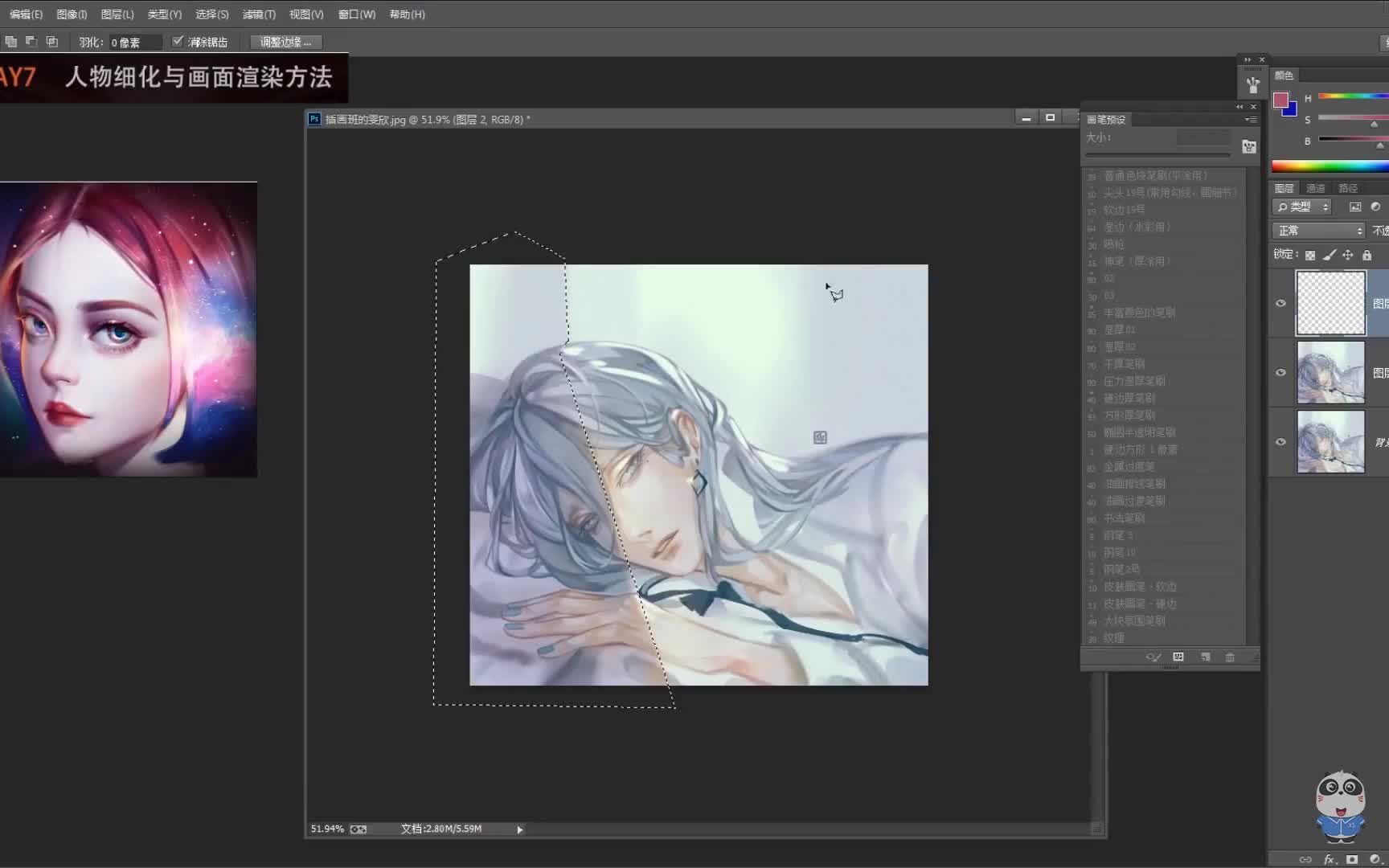Viewport: 1389px width, 868px height.
Task: Switch to the 通道 (Channels) tab
Action: coord(1316,188)
